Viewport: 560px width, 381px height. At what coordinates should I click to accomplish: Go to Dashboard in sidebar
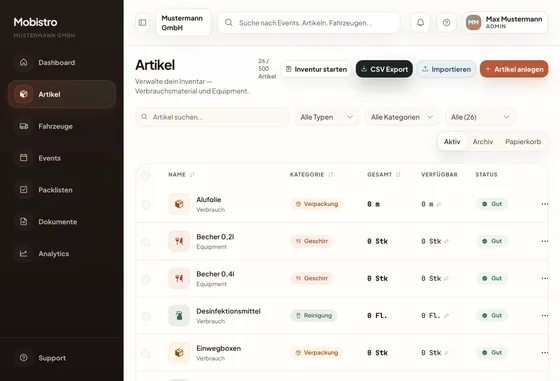pos(62,62)
